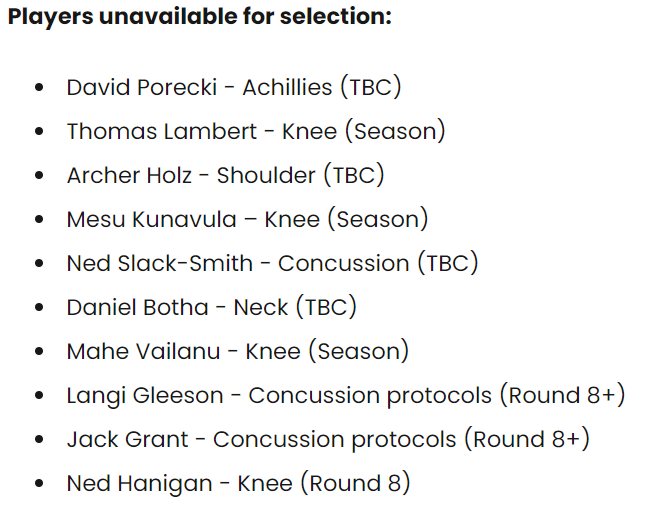Click the bullet beside Ned Hanigan
Screen dimensions: 652x509
coord(39,483)
